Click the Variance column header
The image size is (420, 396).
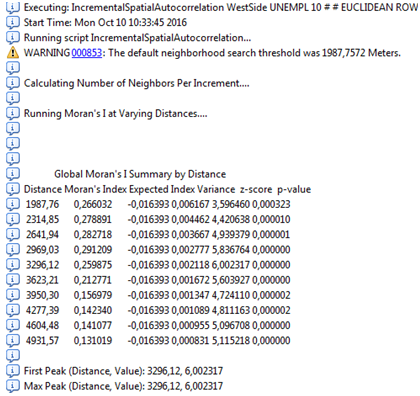pos(216,189)
